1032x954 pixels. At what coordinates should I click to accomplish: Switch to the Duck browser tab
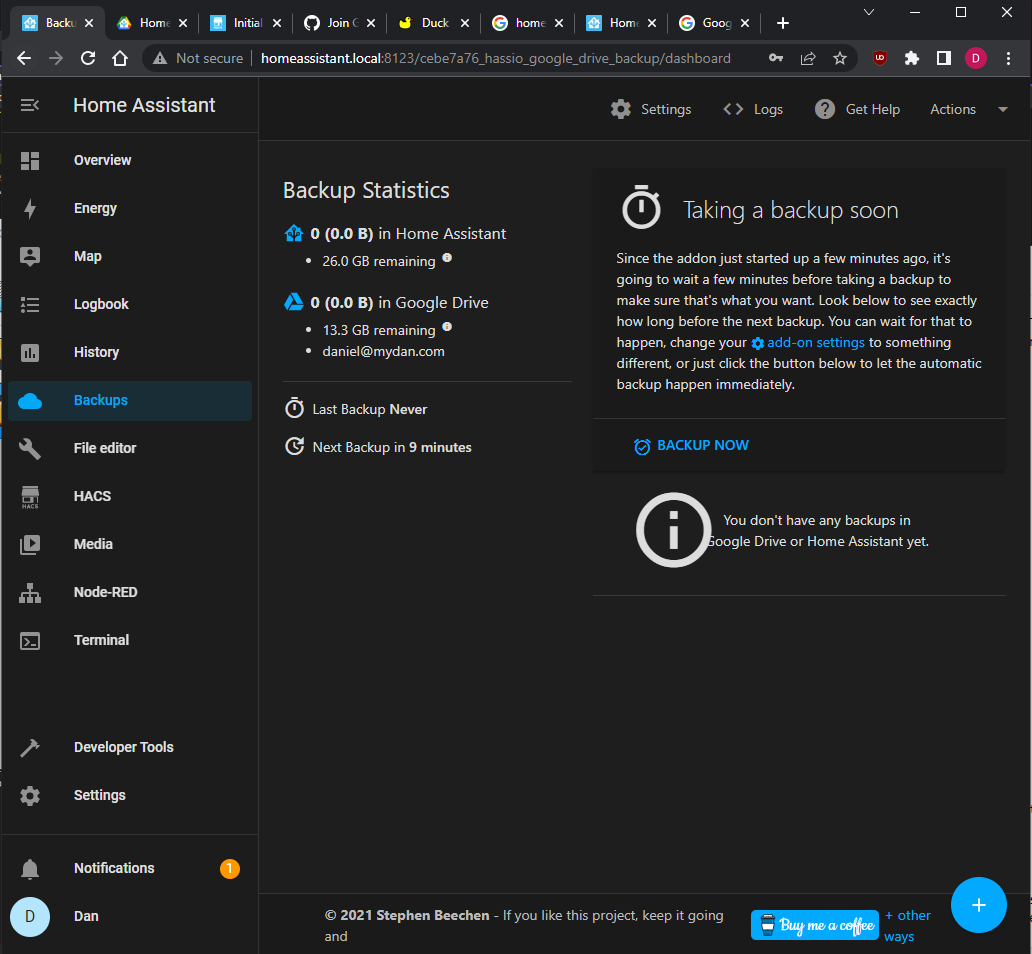(x=434, y=23)
